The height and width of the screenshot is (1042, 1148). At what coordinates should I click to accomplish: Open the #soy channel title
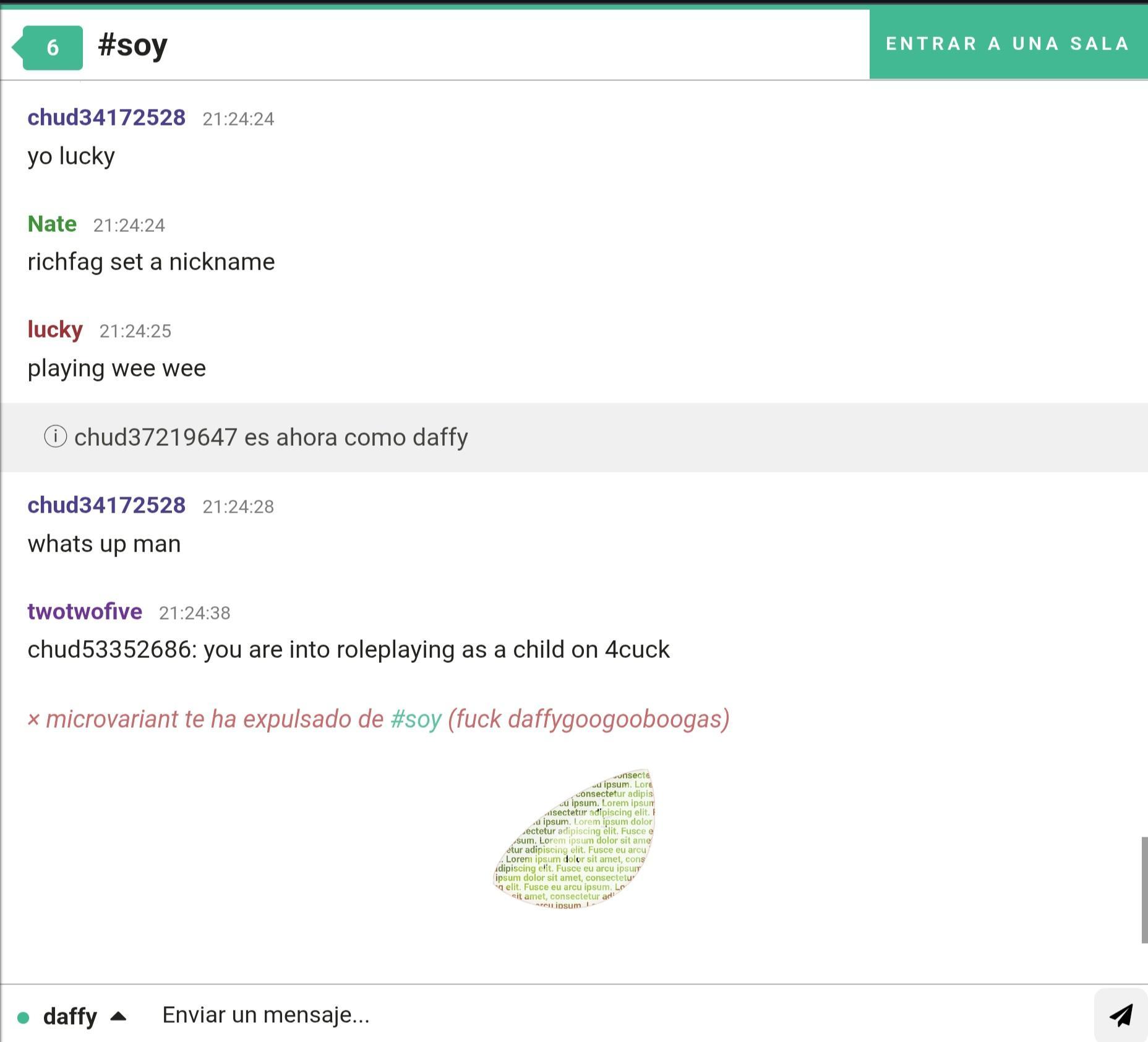coord(132,46)
